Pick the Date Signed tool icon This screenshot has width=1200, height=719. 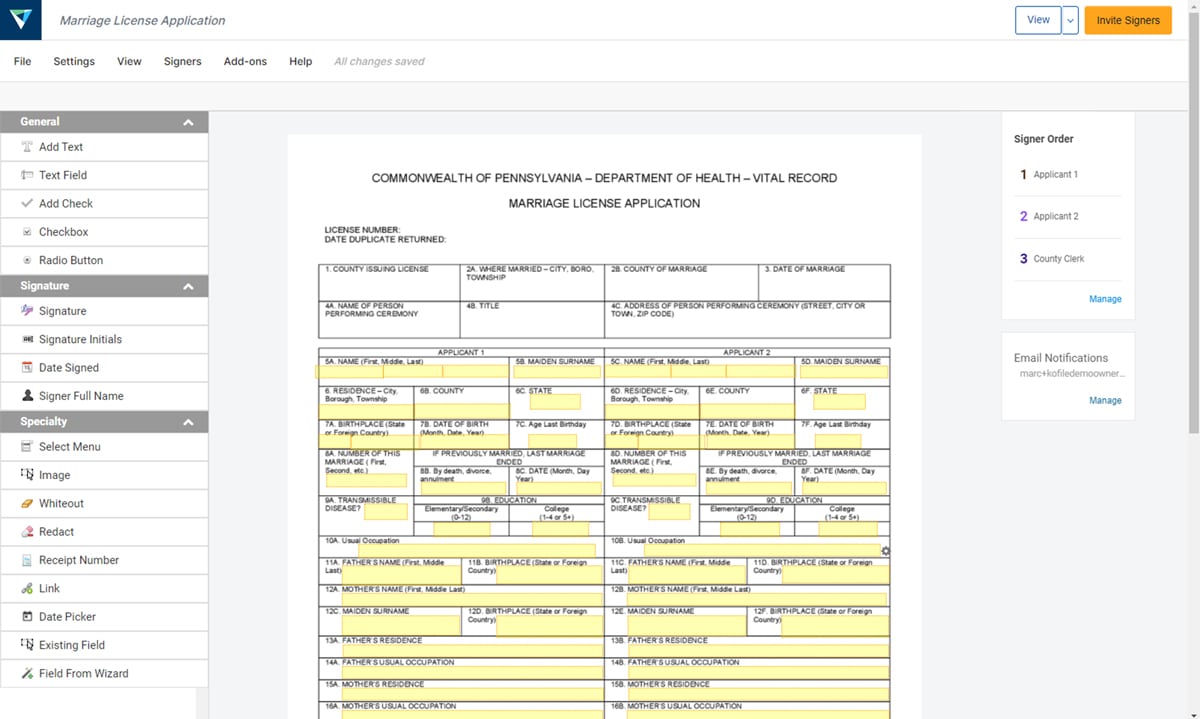click(x=27, y=368)
